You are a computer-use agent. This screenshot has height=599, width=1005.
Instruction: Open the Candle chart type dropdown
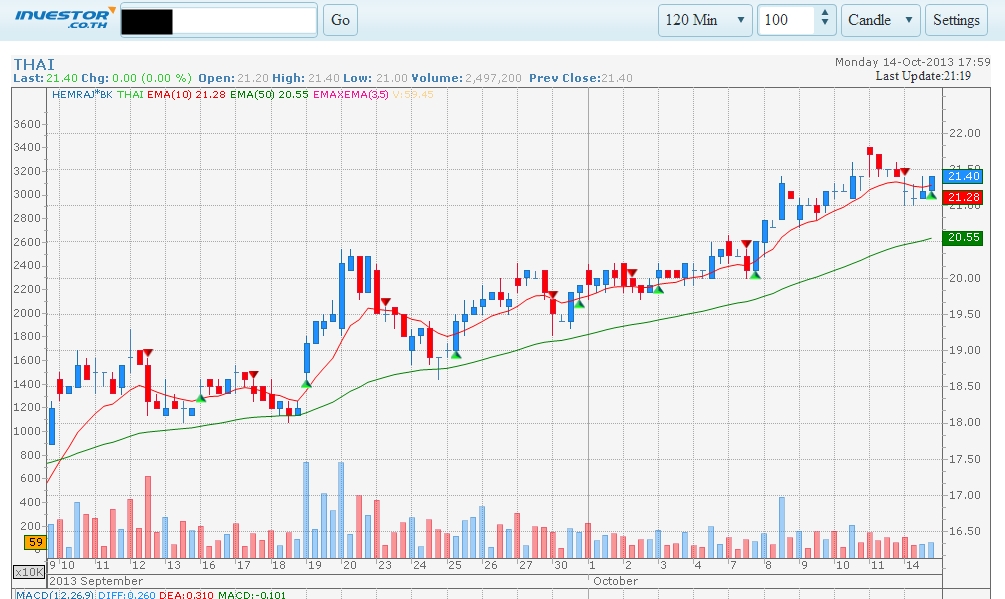tap(881, 21)
